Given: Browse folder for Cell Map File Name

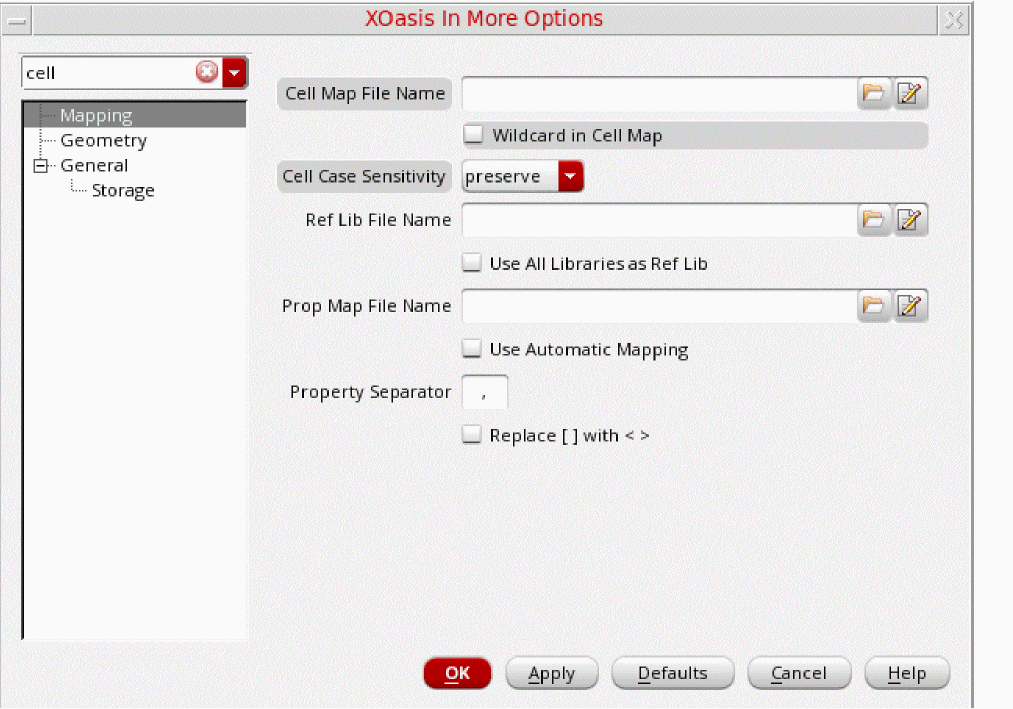Looking at the screenshot, I should [x=873, y=94].
